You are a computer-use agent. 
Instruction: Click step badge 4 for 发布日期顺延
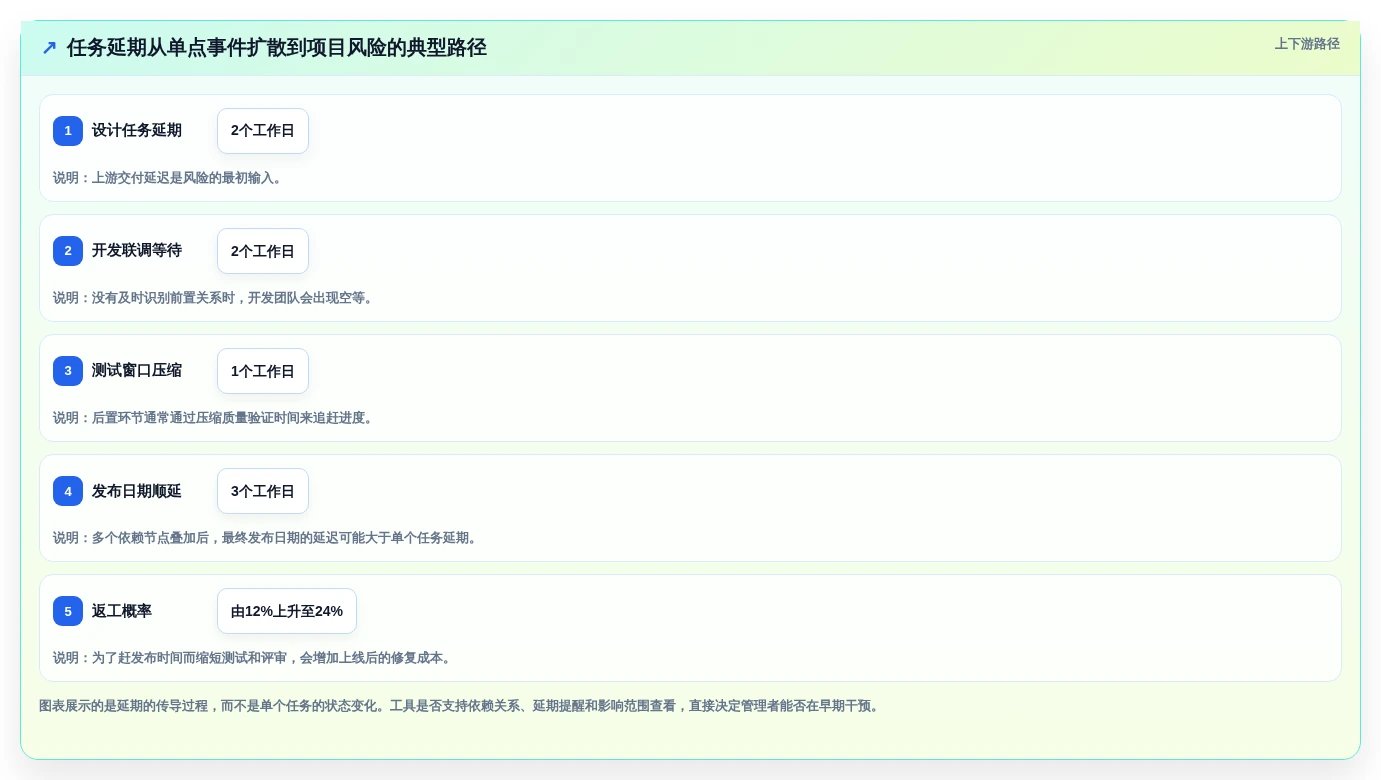coord(68,491)
